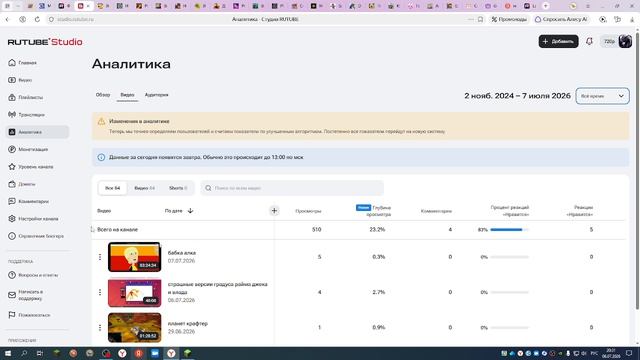Click the Просмотры column header
640x360 pixels.
[x=308, y=211]
